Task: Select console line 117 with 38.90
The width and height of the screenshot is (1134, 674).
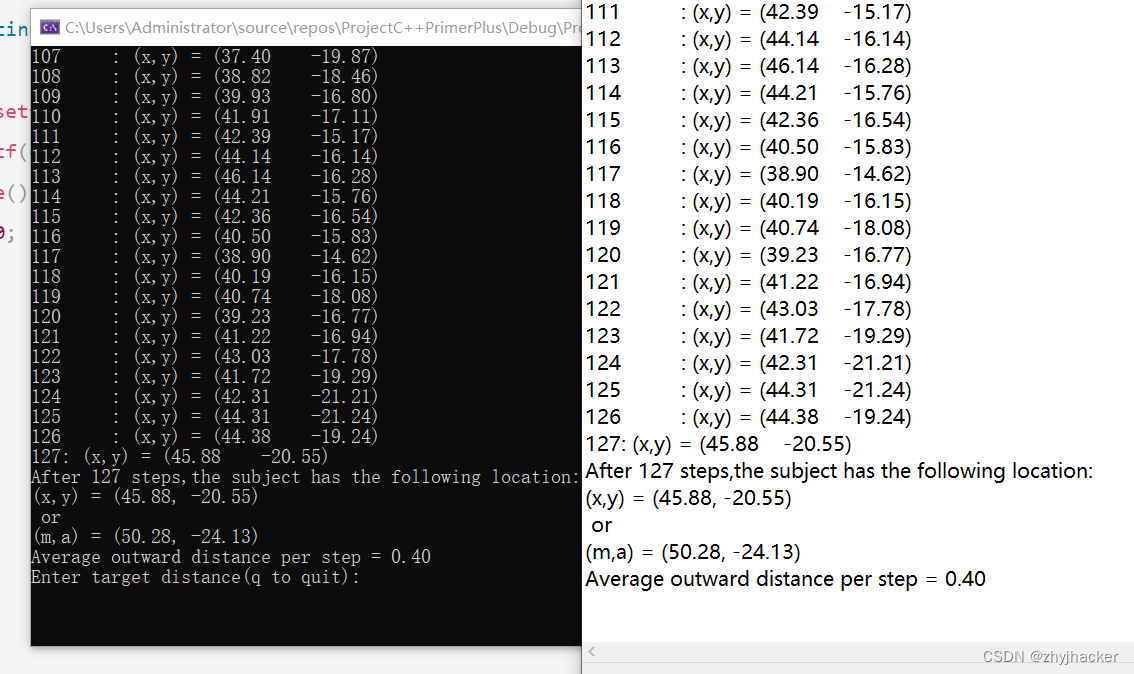Action: [205, 257]
